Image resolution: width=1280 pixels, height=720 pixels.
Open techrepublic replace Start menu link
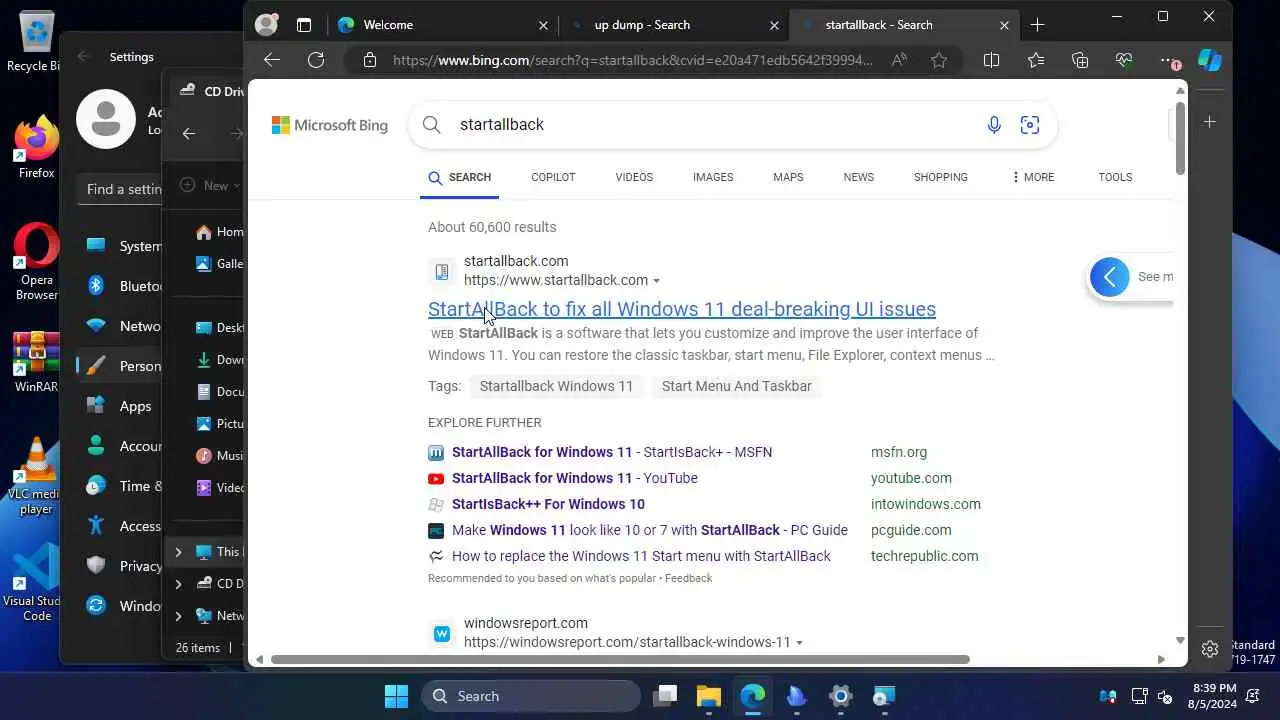(x=641, y=556)
